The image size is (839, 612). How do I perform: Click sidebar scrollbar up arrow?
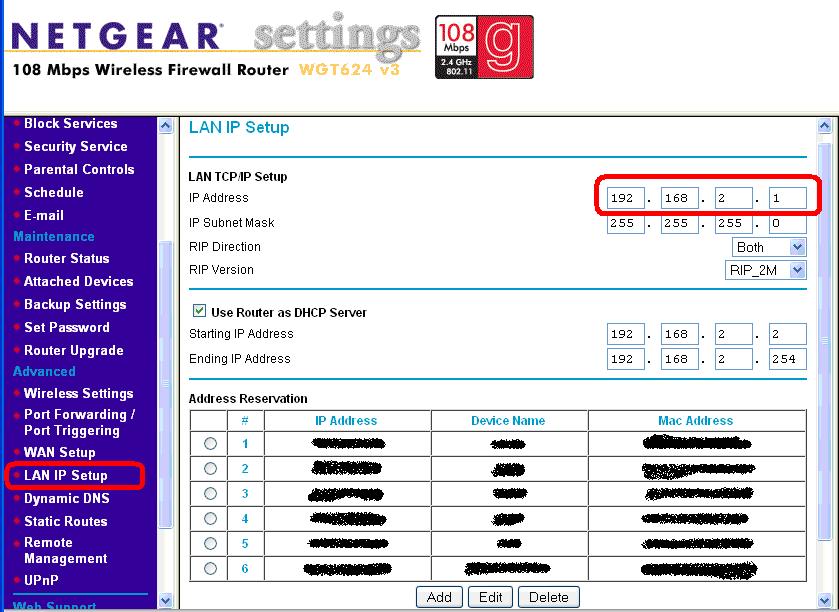[x=166, y=126]
